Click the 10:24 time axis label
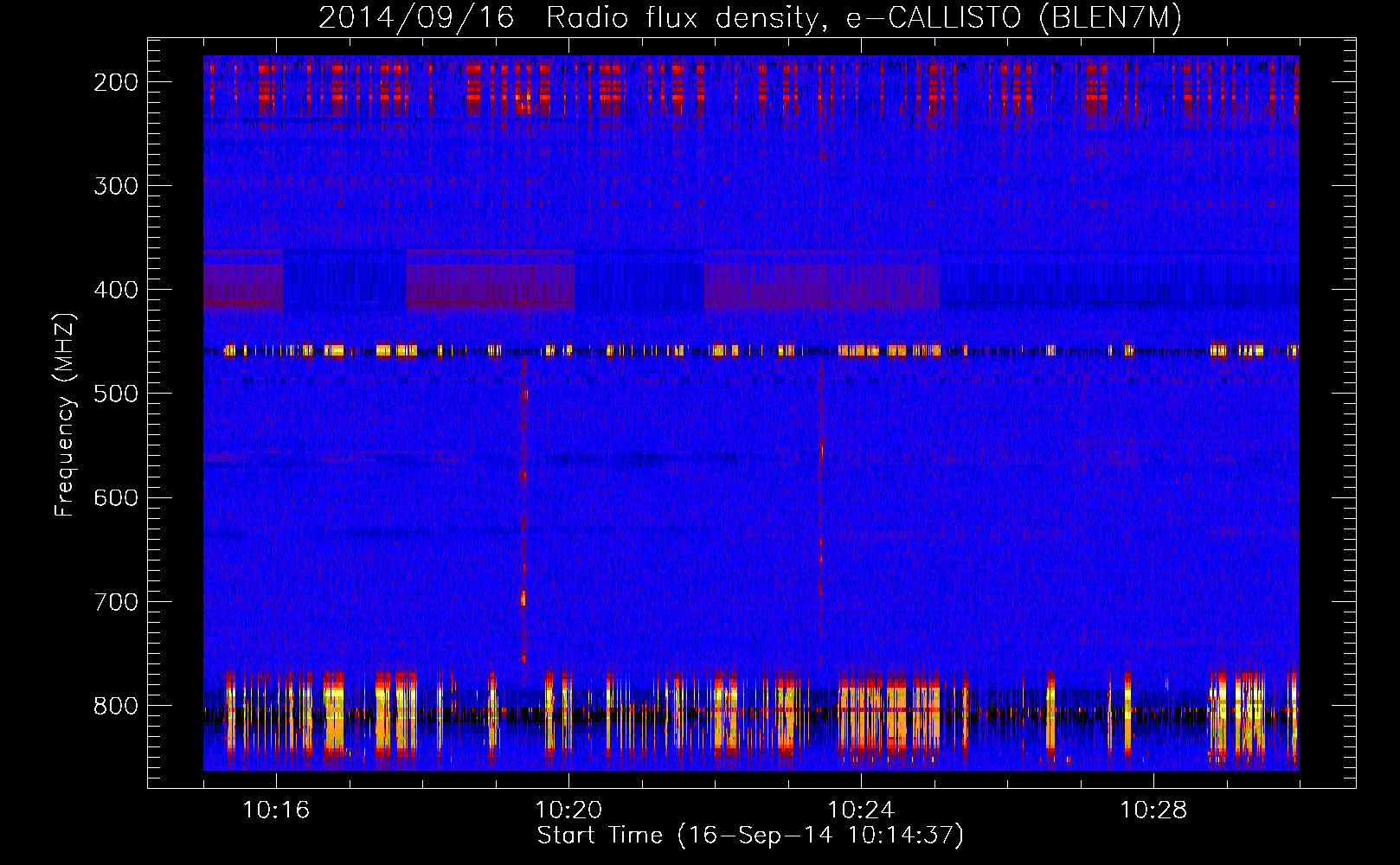The width and height of the screenshot is (1400, 865). (861, 810)
